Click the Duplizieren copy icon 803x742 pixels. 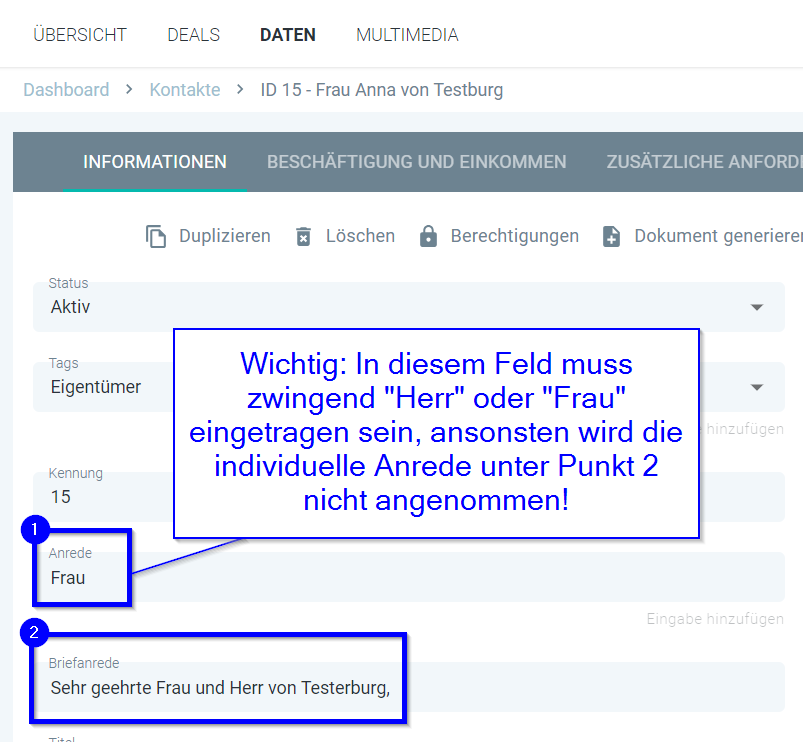click(155, 236)
